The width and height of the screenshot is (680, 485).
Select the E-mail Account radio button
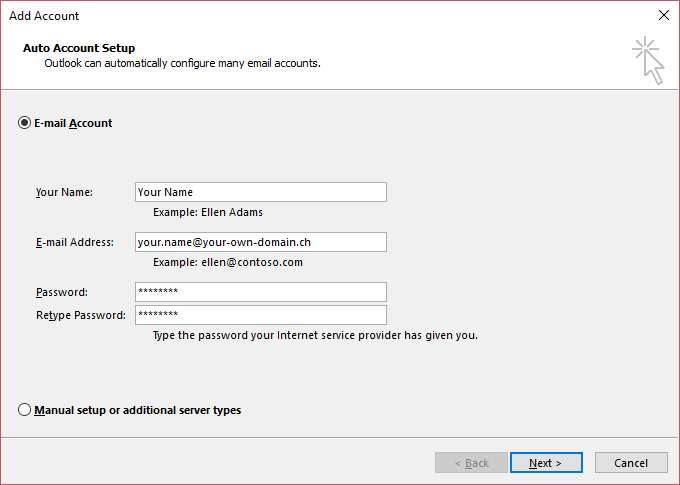click(24, 123)
